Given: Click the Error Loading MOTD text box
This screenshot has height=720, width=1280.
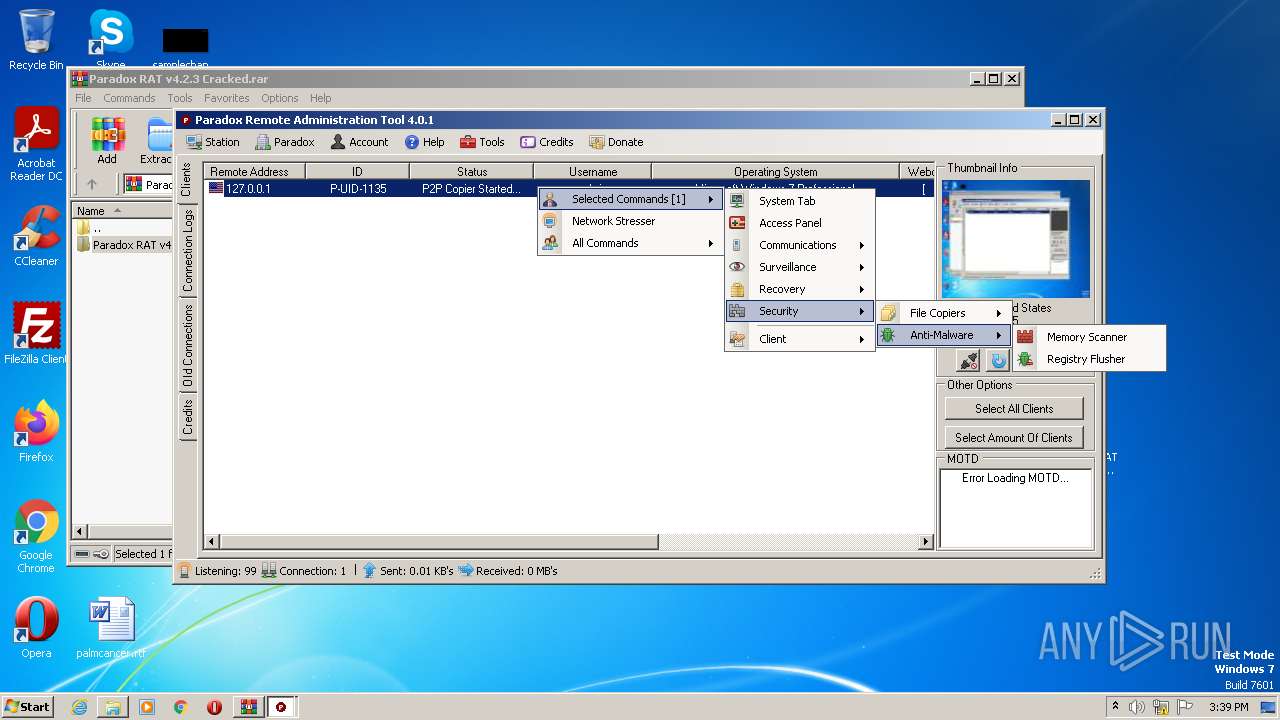Looking at the screenshot, I should [x=1015, y=508].
